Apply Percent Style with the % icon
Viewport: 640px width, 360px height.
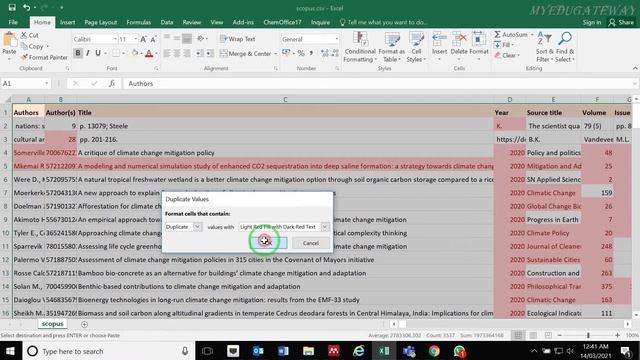pyautogui.click(x=301, y=53)
